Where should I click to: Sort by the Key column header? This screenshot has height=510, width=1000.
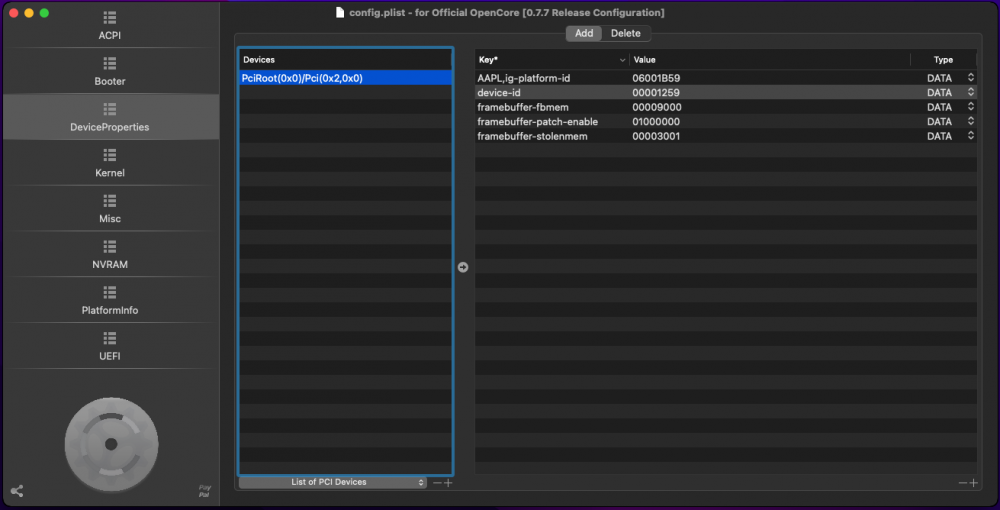(x=552, y=60)
